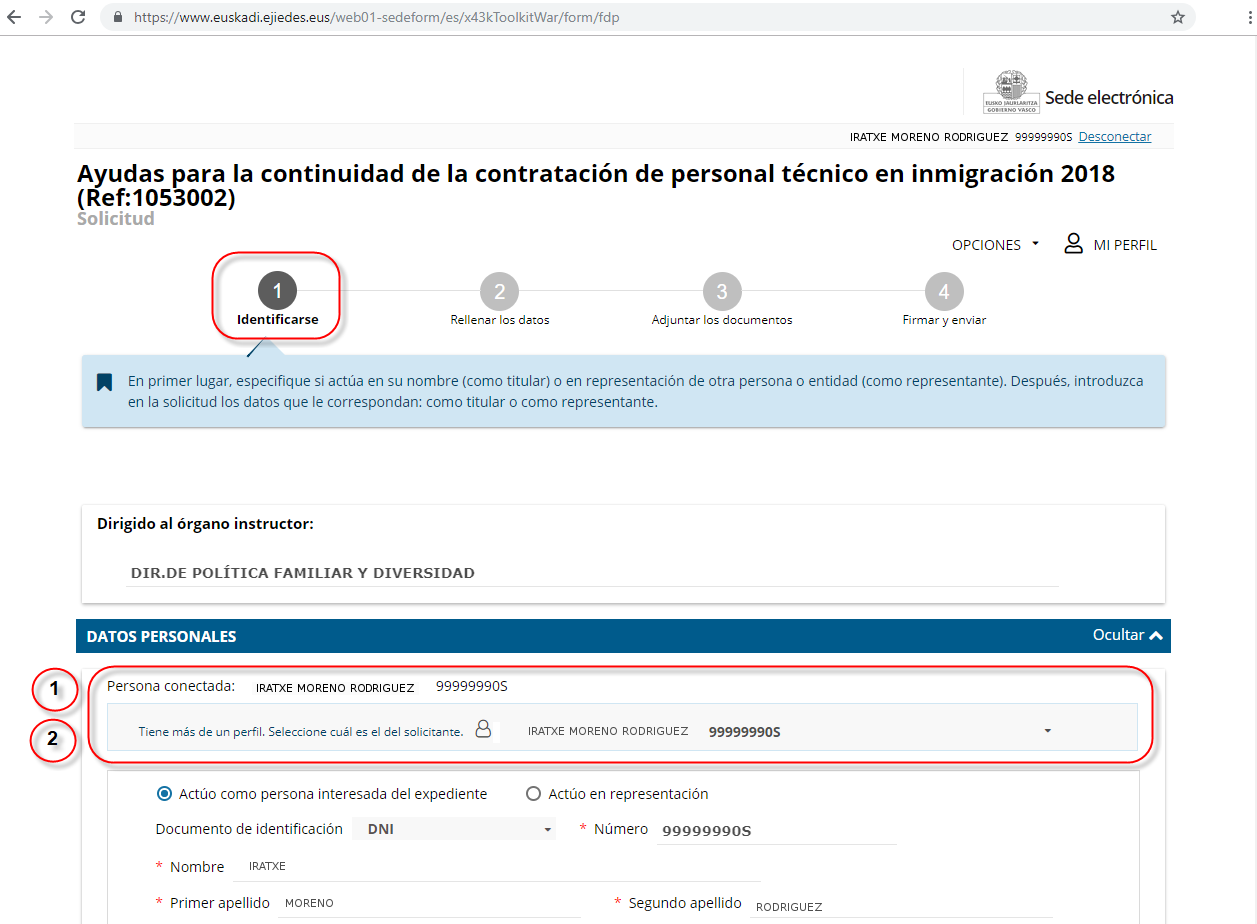
Task: Click the Gobierno Vasco logo
Action: click(x=1006, y=93)
